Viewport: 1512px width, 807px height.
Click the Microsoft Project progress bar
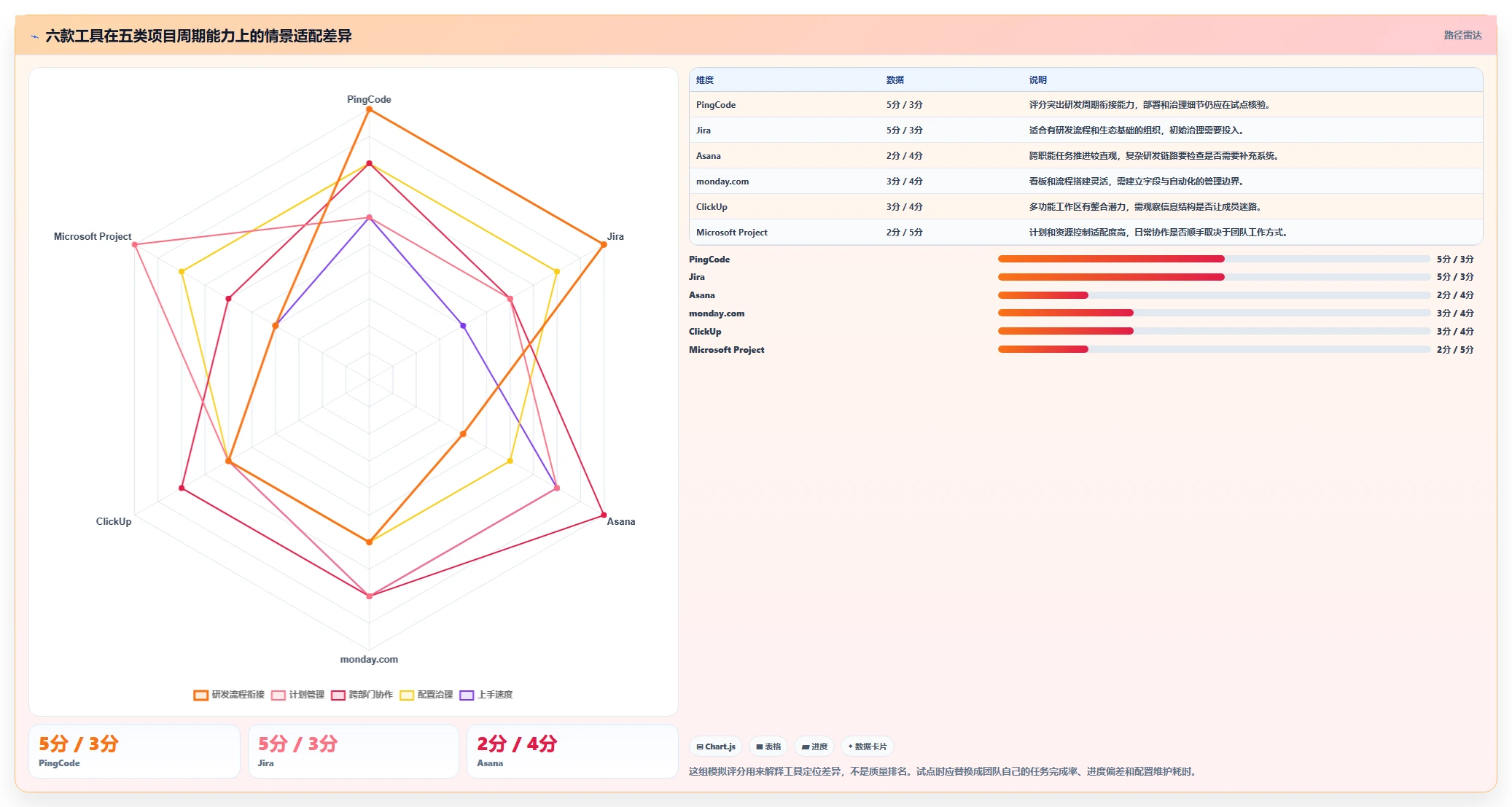[1214, 349]
